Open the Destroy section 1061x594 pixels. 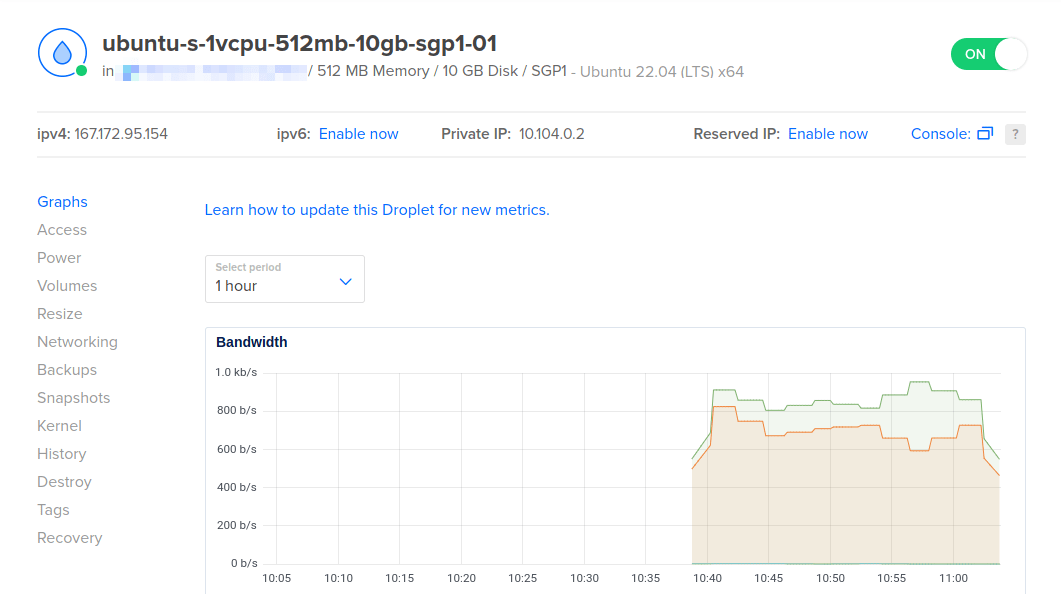64,481
